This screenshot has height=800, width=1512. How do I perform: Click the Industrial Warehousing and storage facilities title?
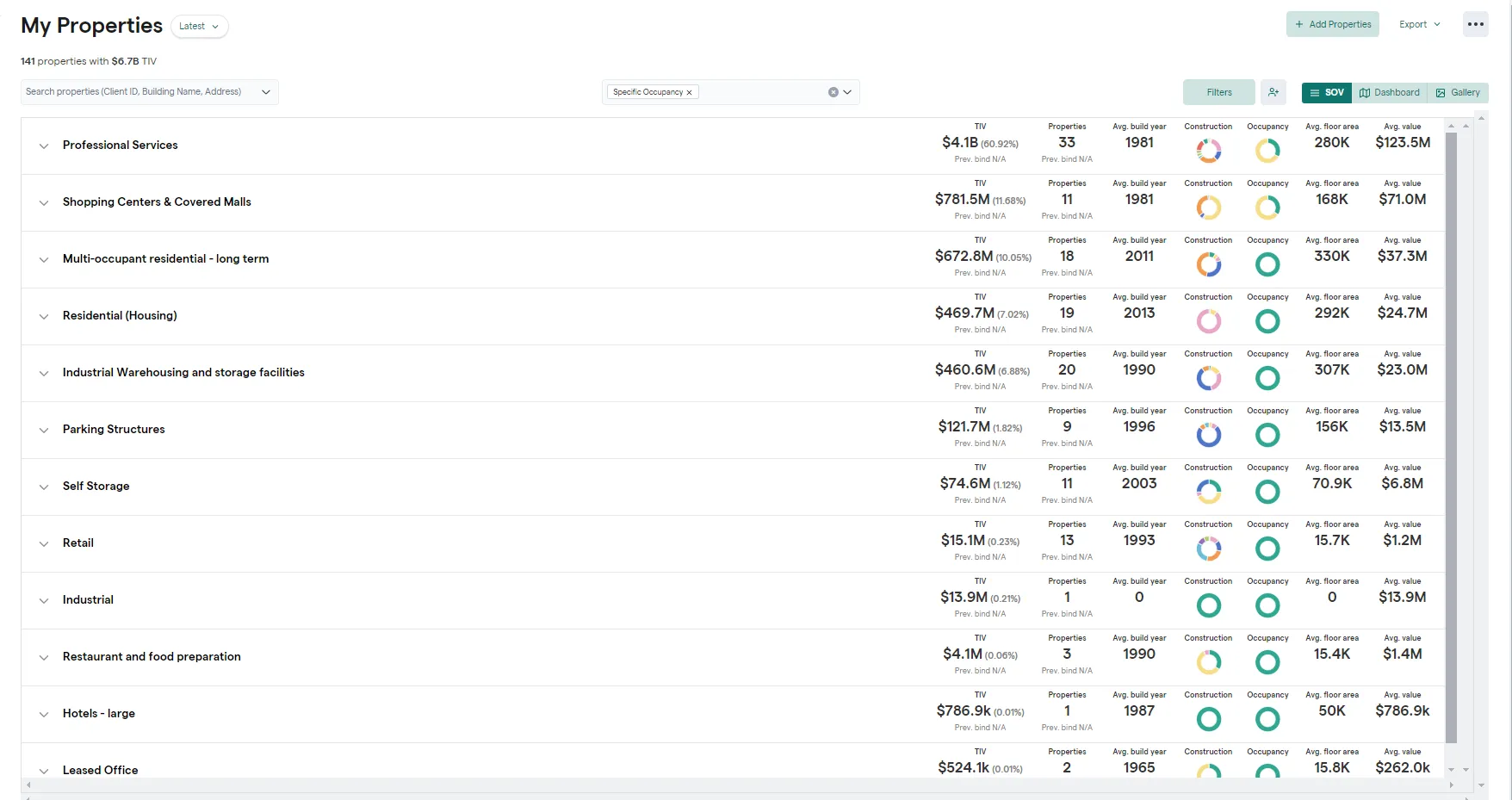(183, 372)
